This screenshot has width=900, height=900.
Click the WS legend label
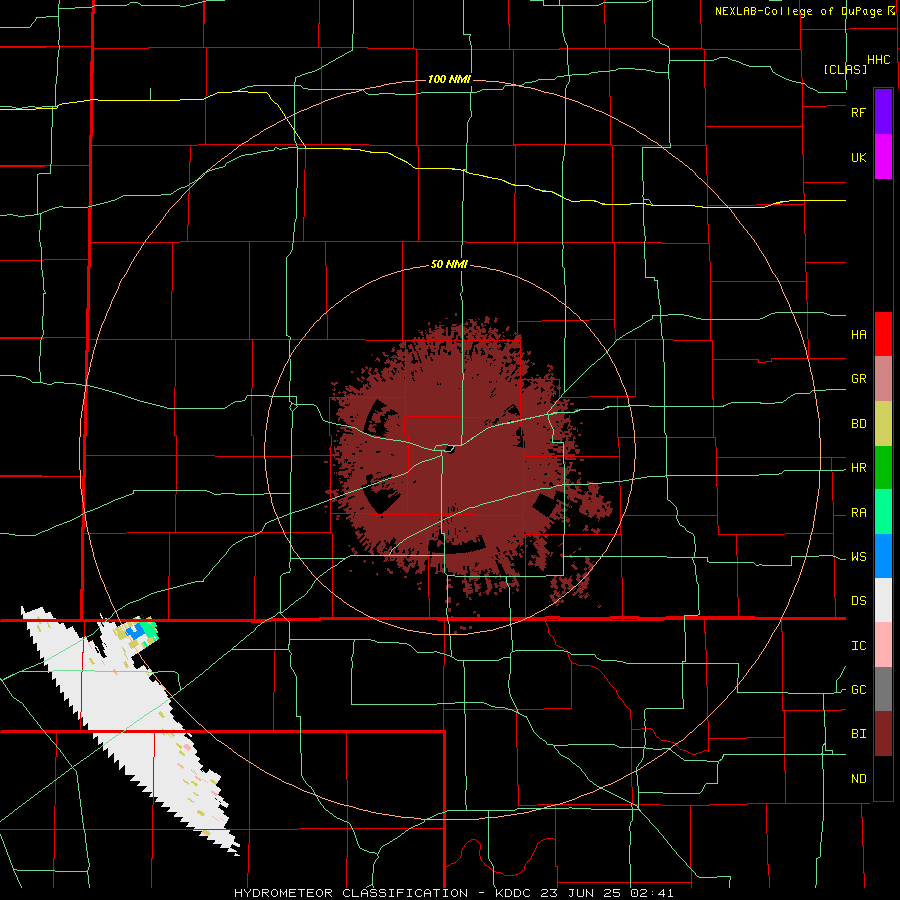click(x=858, y=557)
